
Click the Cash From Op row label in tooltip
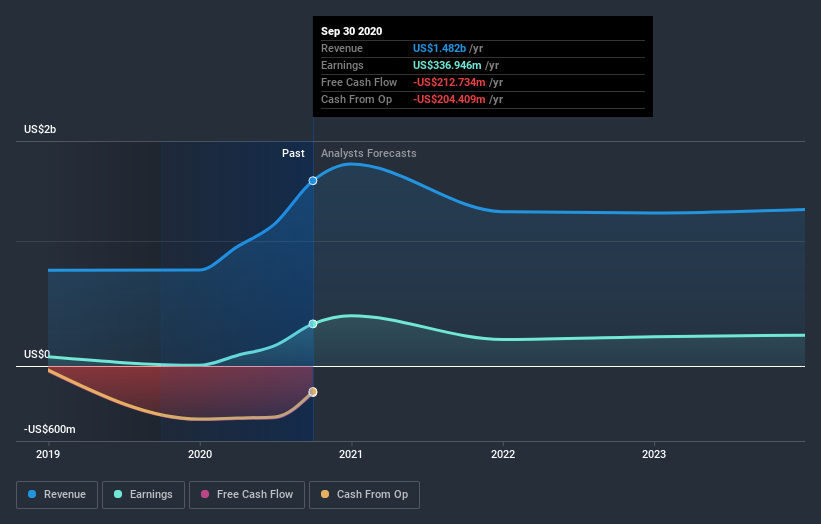[357, 99]
